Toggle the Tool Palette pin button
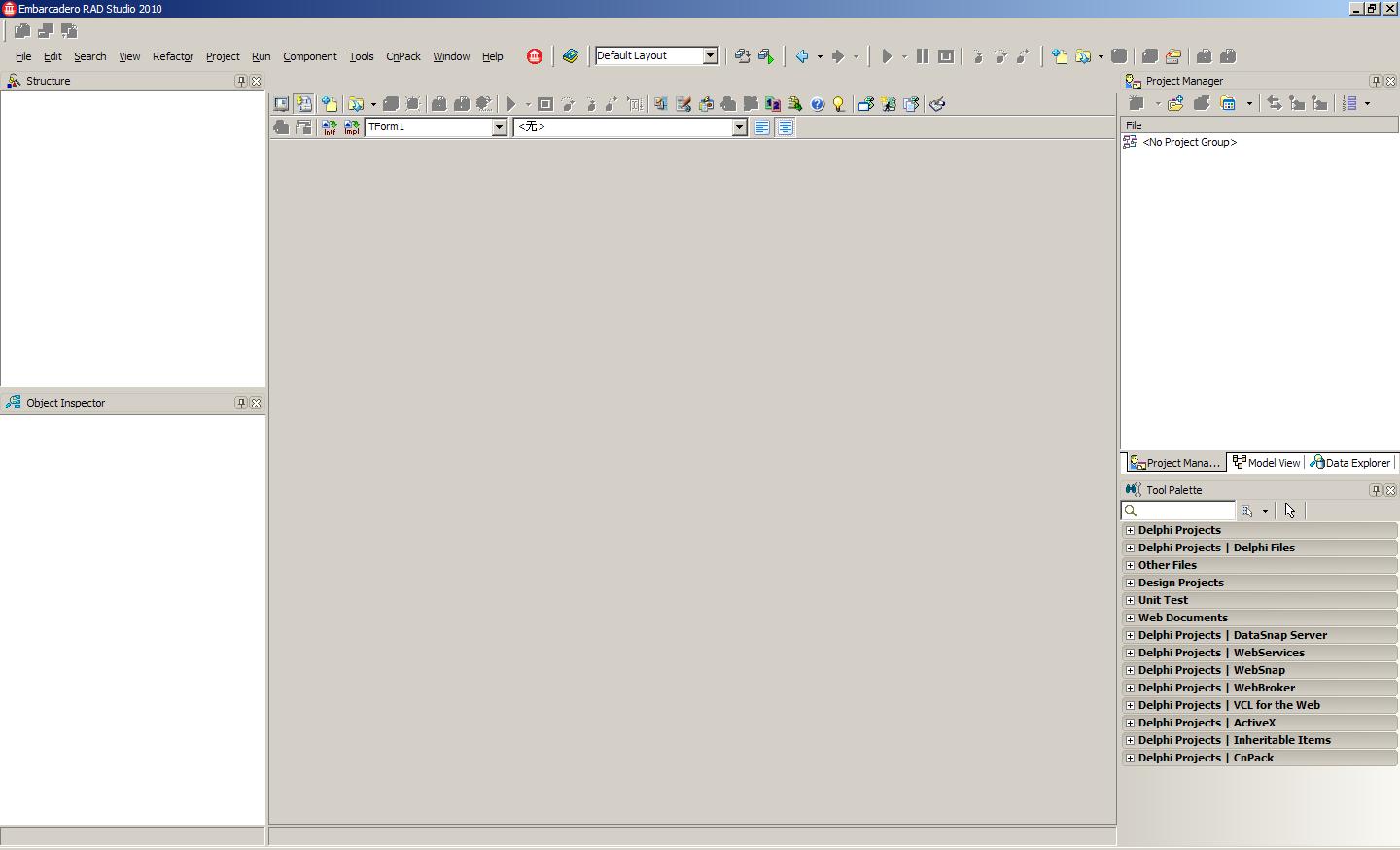 [x=1376, y=490]
